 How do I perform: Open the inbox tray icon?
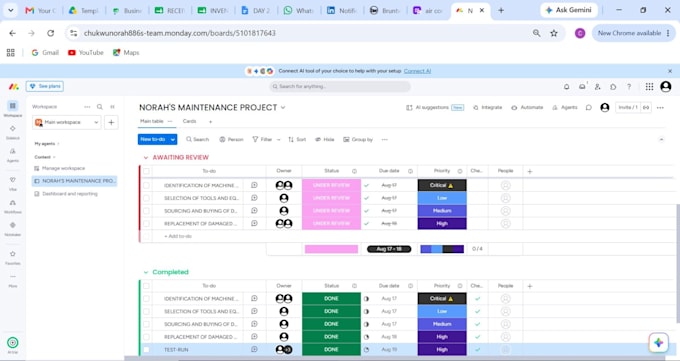[582, 87]
